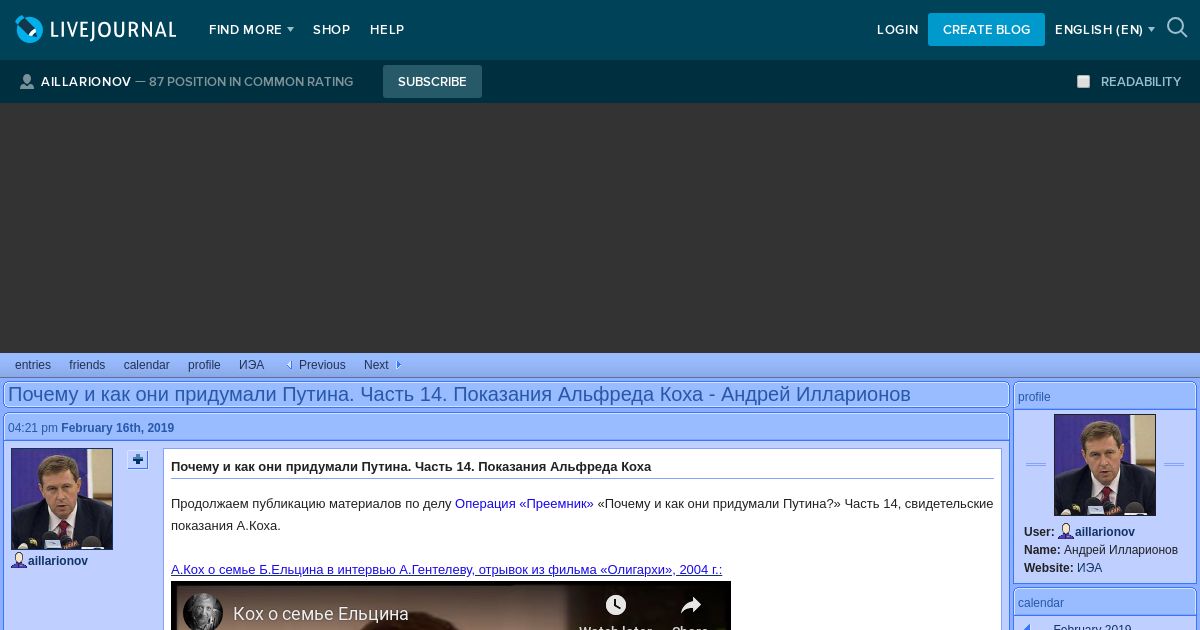The height and width of the screenshot is (630, 1200).
Task: Open the calendar tab in journal navigation
Action: click(x=146, y=365)
